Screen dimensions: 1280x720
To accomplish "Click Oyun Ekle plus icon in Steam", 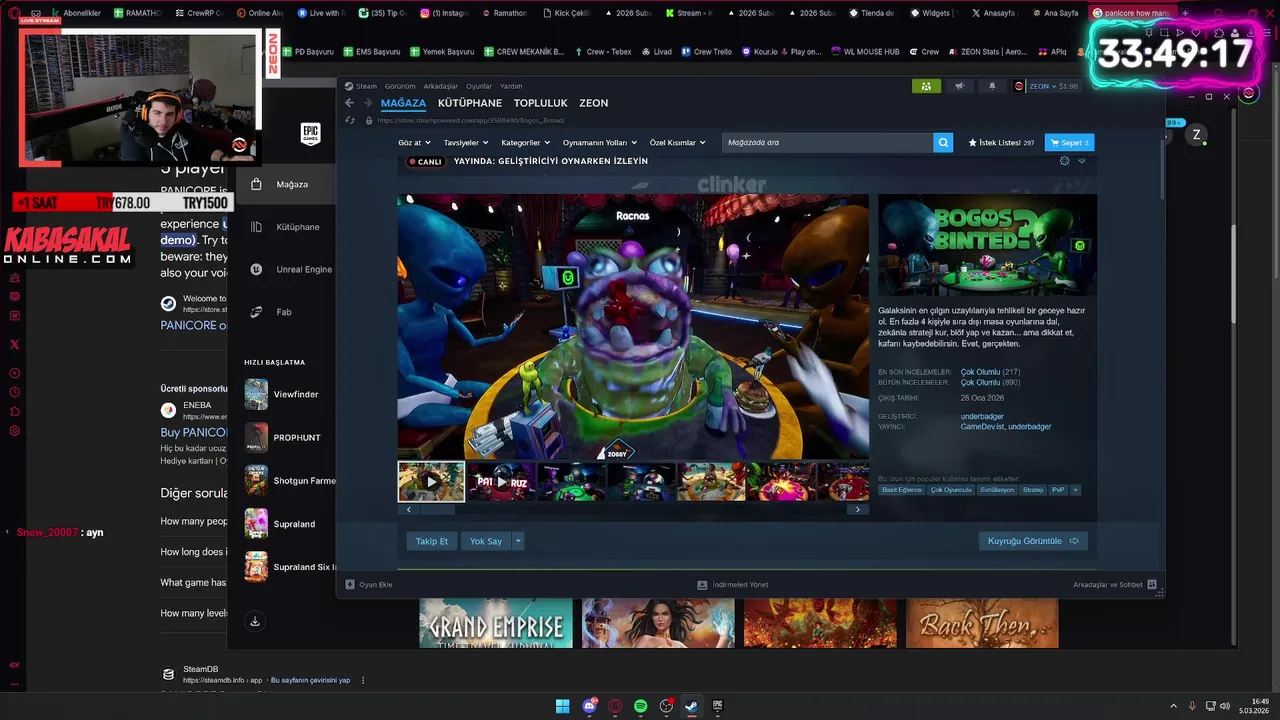I will 350,584.
